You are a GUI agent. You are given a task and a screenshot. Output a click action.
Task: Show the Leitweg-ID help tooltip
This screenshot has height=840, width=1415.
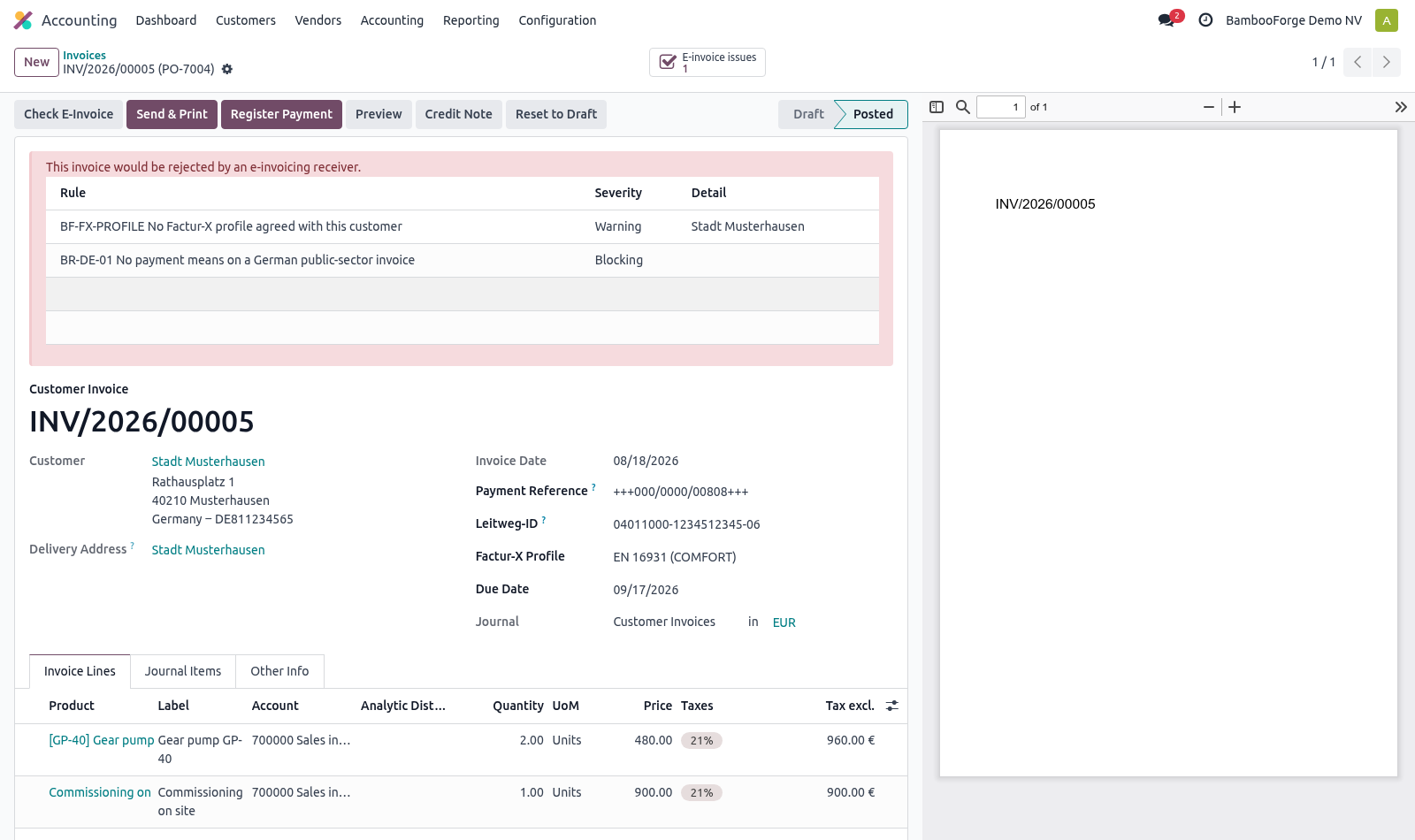pos(544,520)
